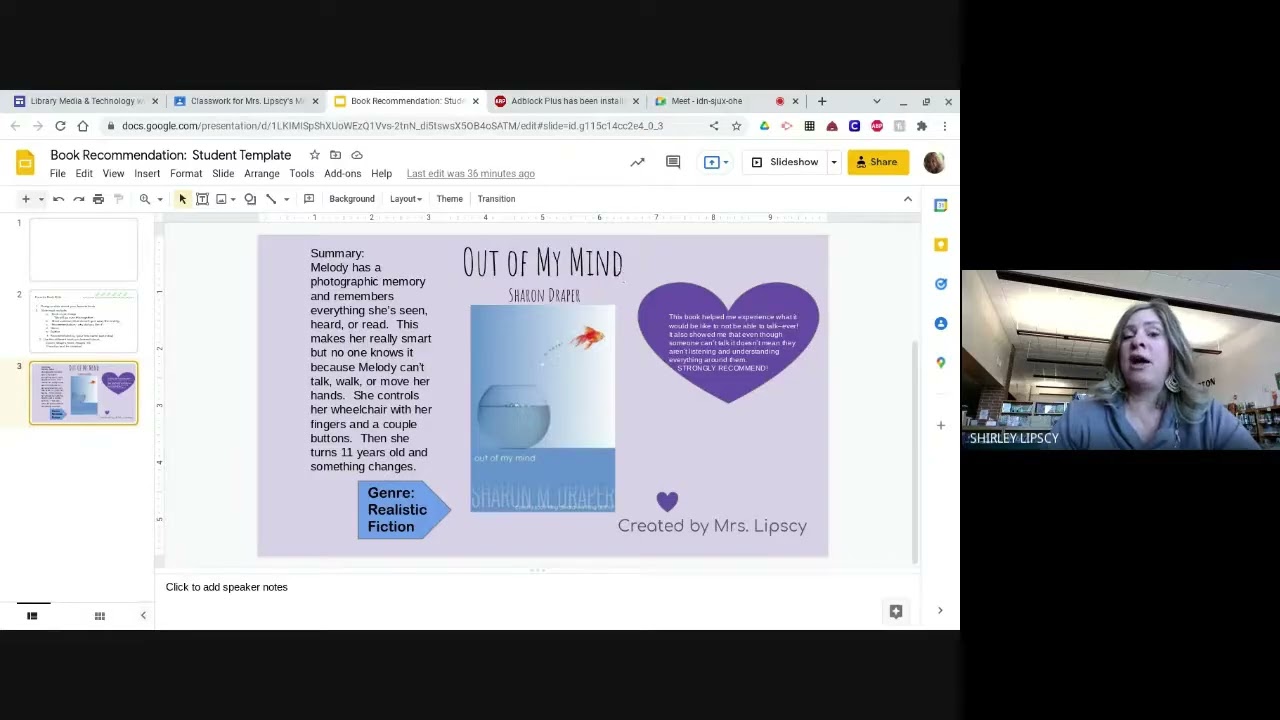The image size is (1280, 720).
Task: Open the Insert menu
Action: coord(147,174)
